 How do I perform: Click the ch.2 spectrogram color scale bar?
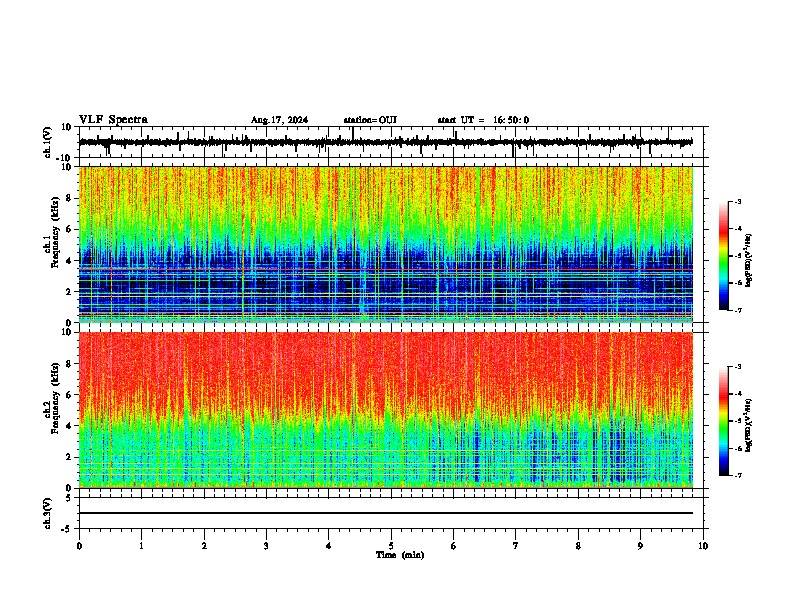tap(724, 421)
